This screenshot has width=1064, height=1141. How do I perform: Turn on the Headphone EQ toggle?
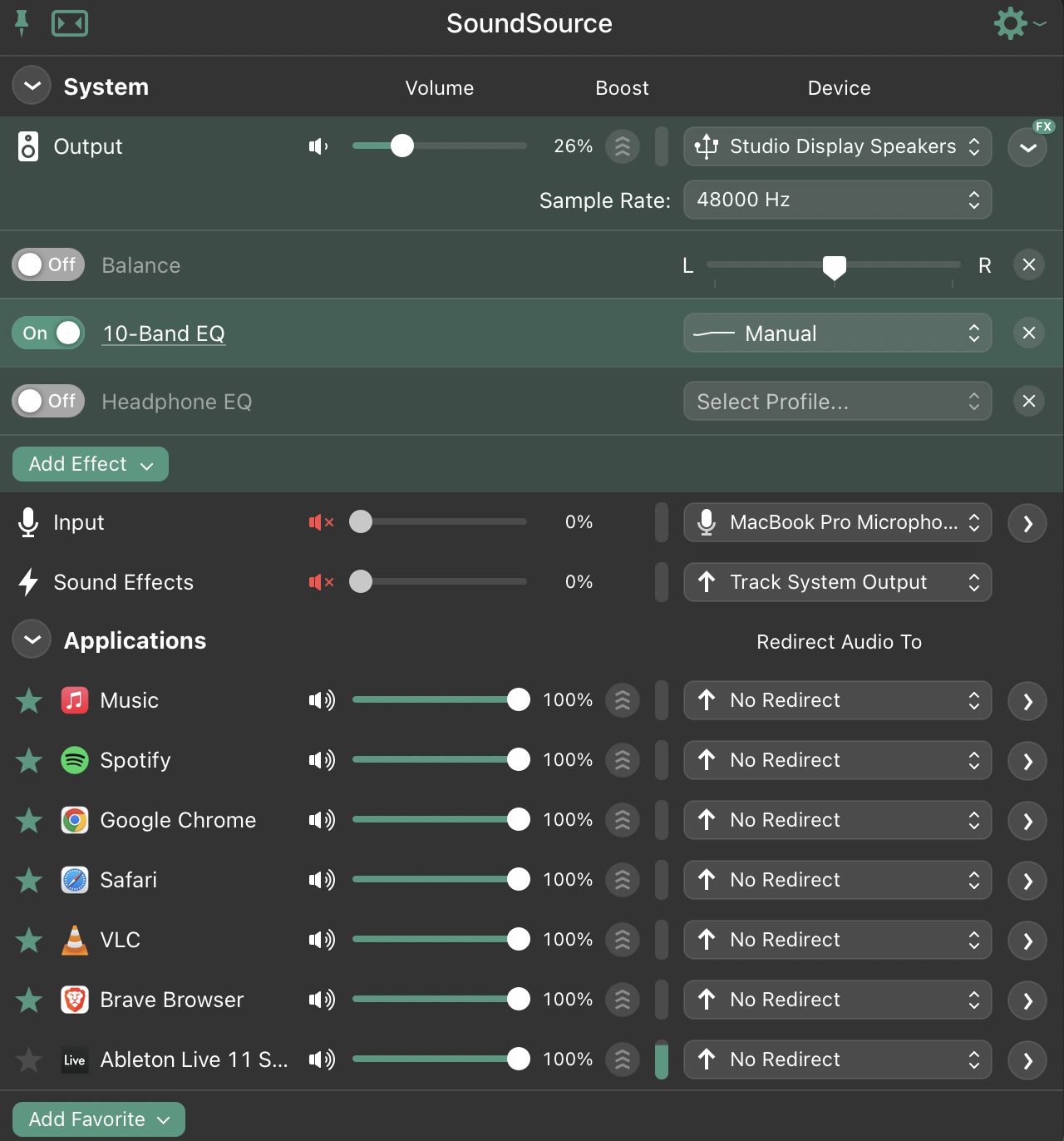(48, 401)
